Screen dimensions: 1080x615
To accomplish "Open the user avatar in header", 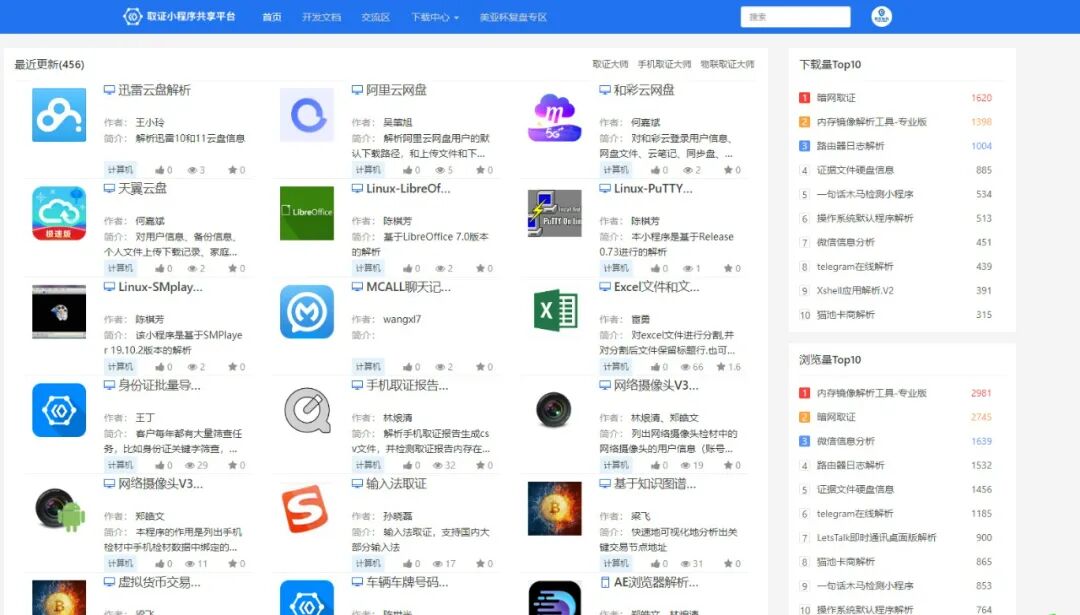I will point(882,17).
